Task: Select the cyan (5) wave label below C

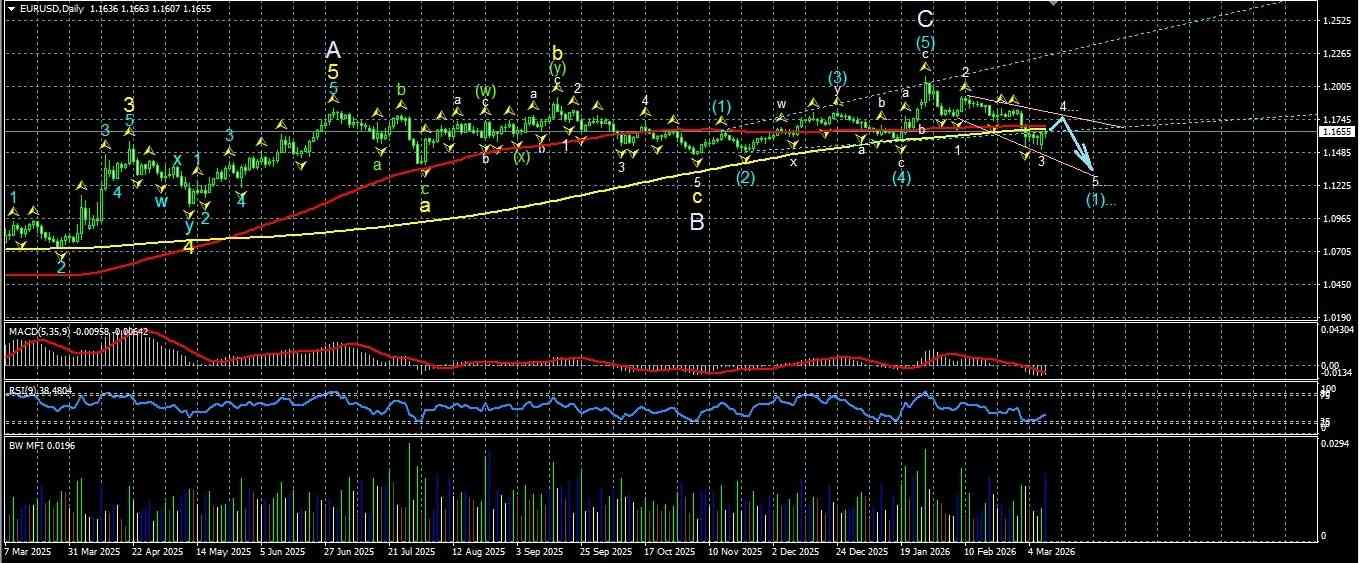Action: (x=926, y=42)
